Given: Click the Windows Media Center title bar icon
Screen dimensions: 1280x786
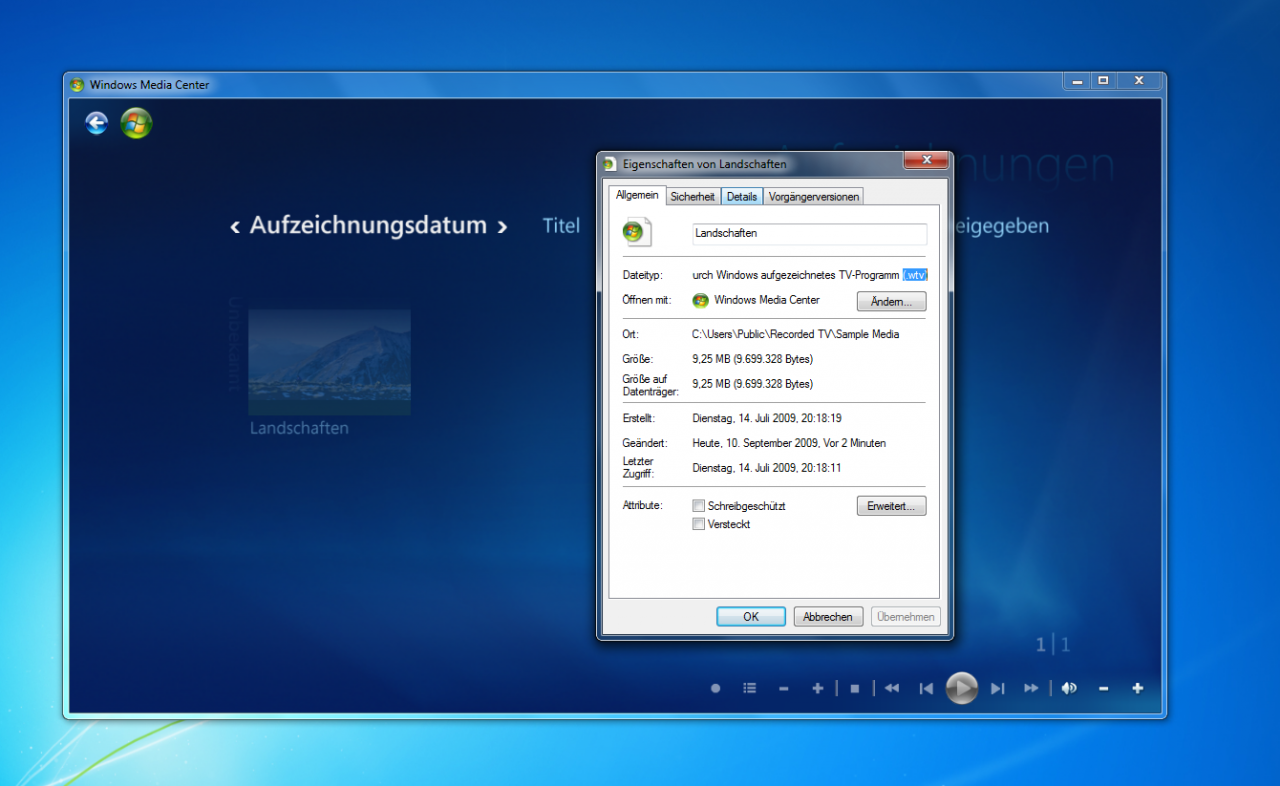Looking at the screenshot, I should (77, 85).
